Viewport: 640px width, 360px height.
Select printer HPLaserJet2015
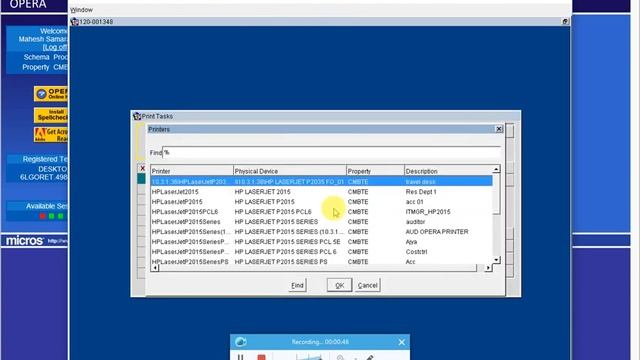tap(175, 191)
